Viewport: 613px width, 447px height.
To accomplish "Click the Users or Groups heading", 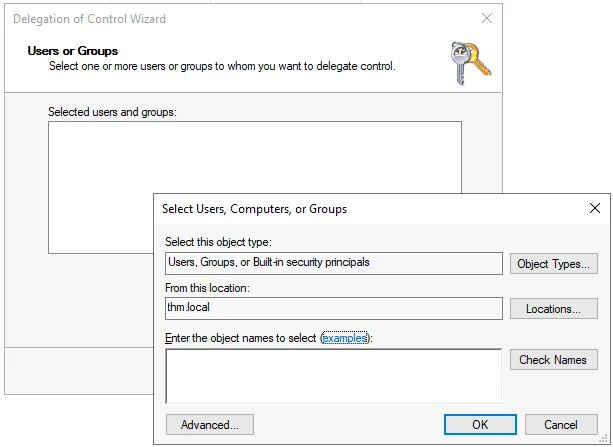I will point(73,51).
